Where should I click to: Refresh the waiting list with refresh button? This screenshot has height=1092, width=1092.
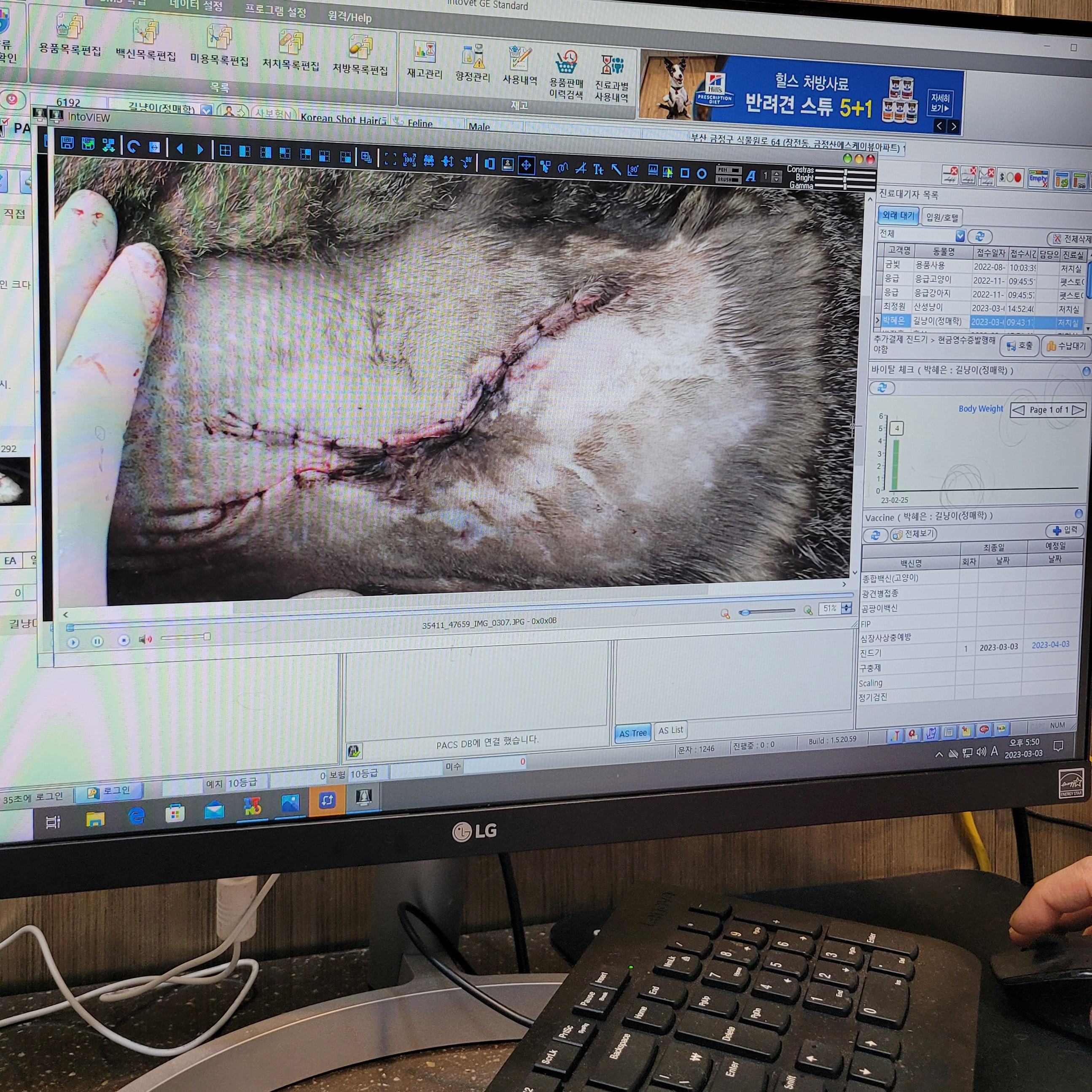tap(979, 236)
